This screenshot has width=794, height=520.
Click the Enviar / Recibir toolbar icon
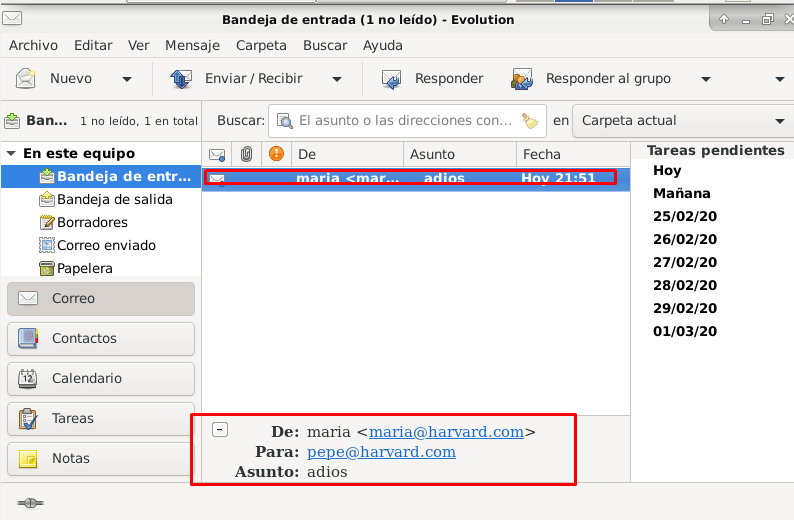point(181,79)
